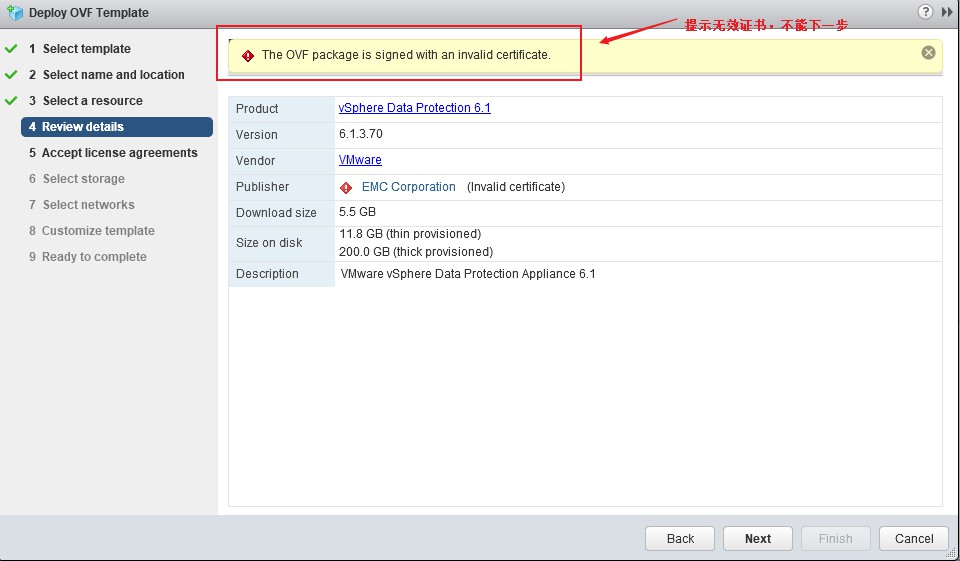Click the checkmark beside Select name and location
Screen dimensions: 960x561
[x=11, y=75]
